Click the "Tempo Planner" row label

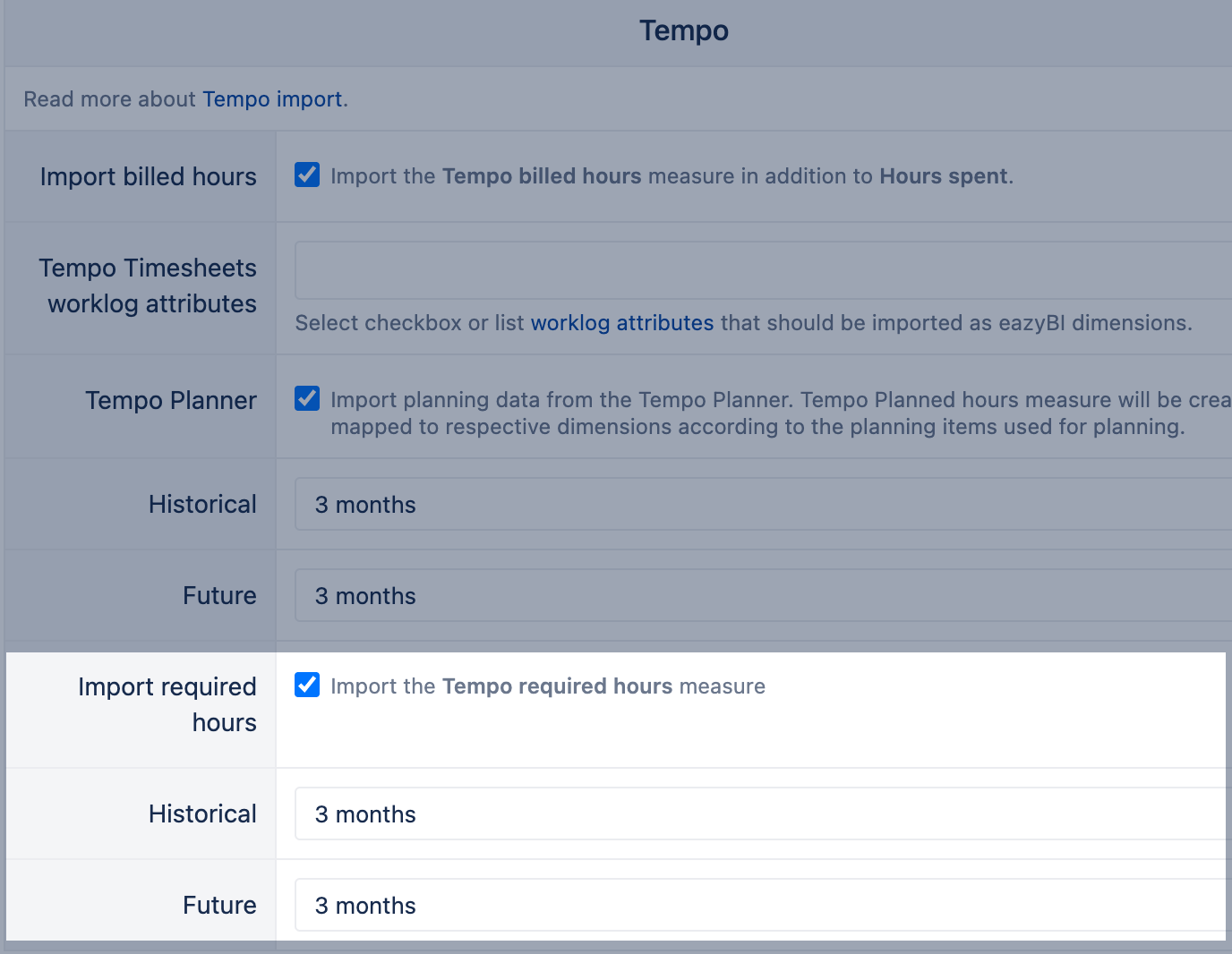(x=170, y=401)
